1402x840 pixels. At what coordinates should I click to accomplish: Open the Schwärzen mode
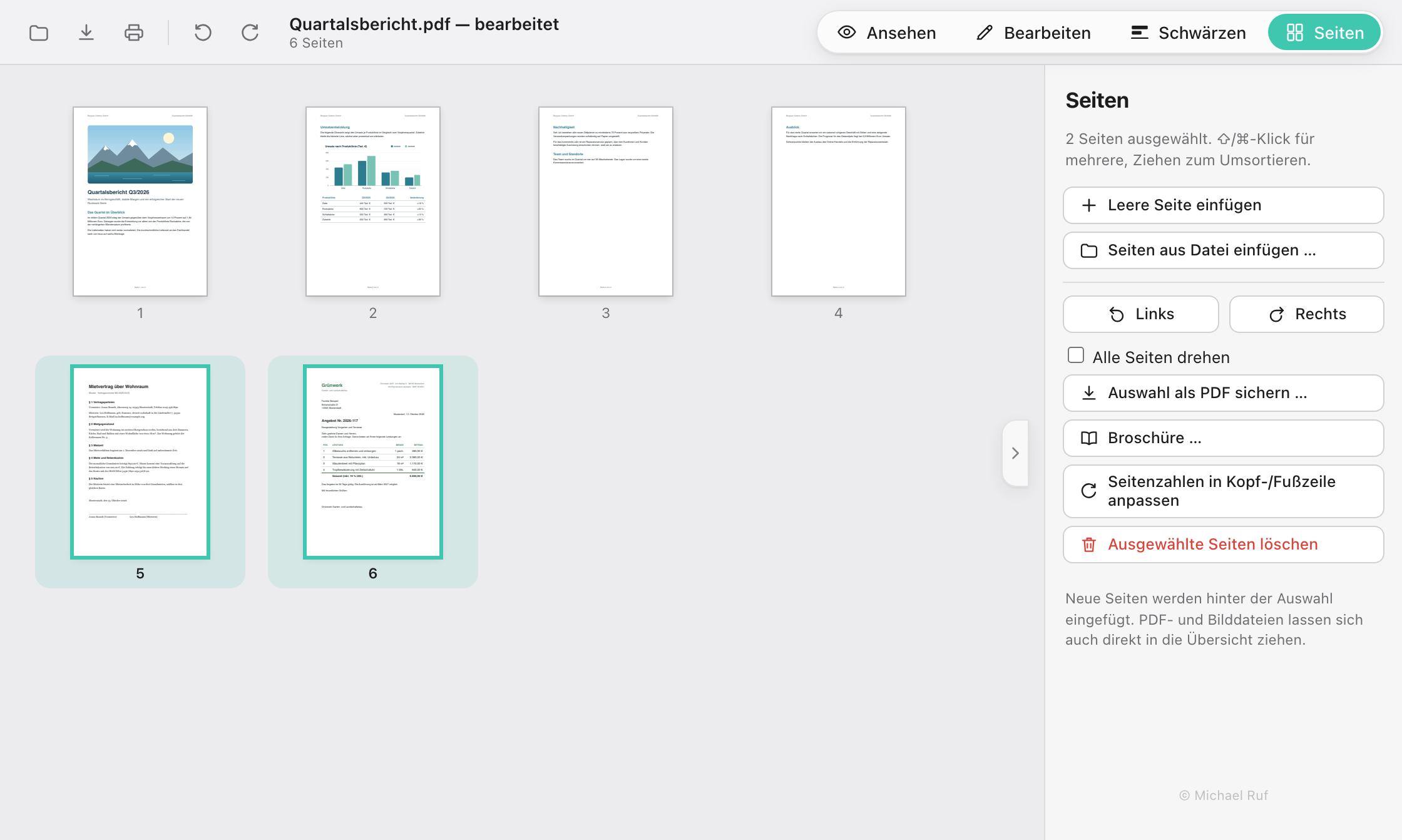tap(1188, 33)
